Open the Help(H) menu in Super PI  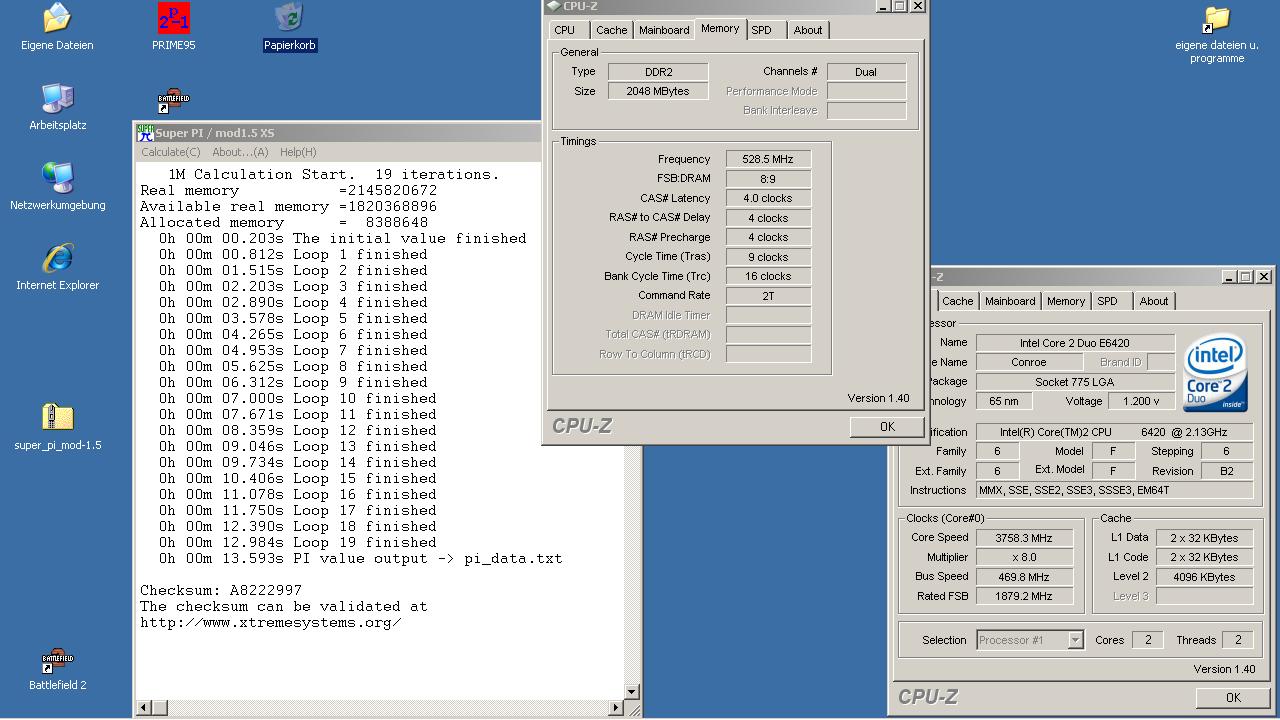click(298, 152)
